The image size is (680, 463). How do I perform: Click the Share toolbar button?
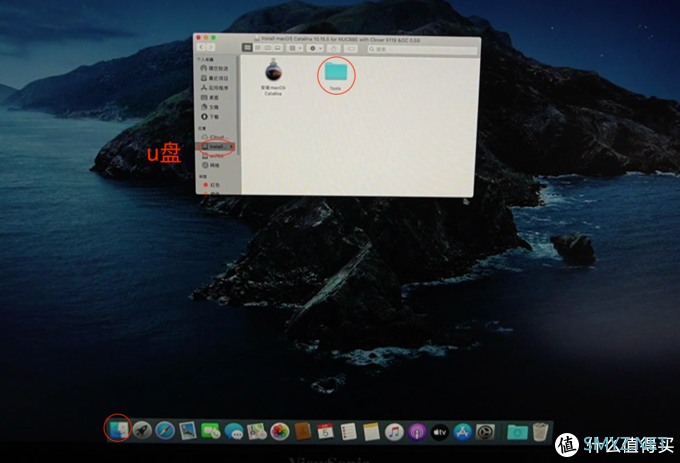click(333, 49)
